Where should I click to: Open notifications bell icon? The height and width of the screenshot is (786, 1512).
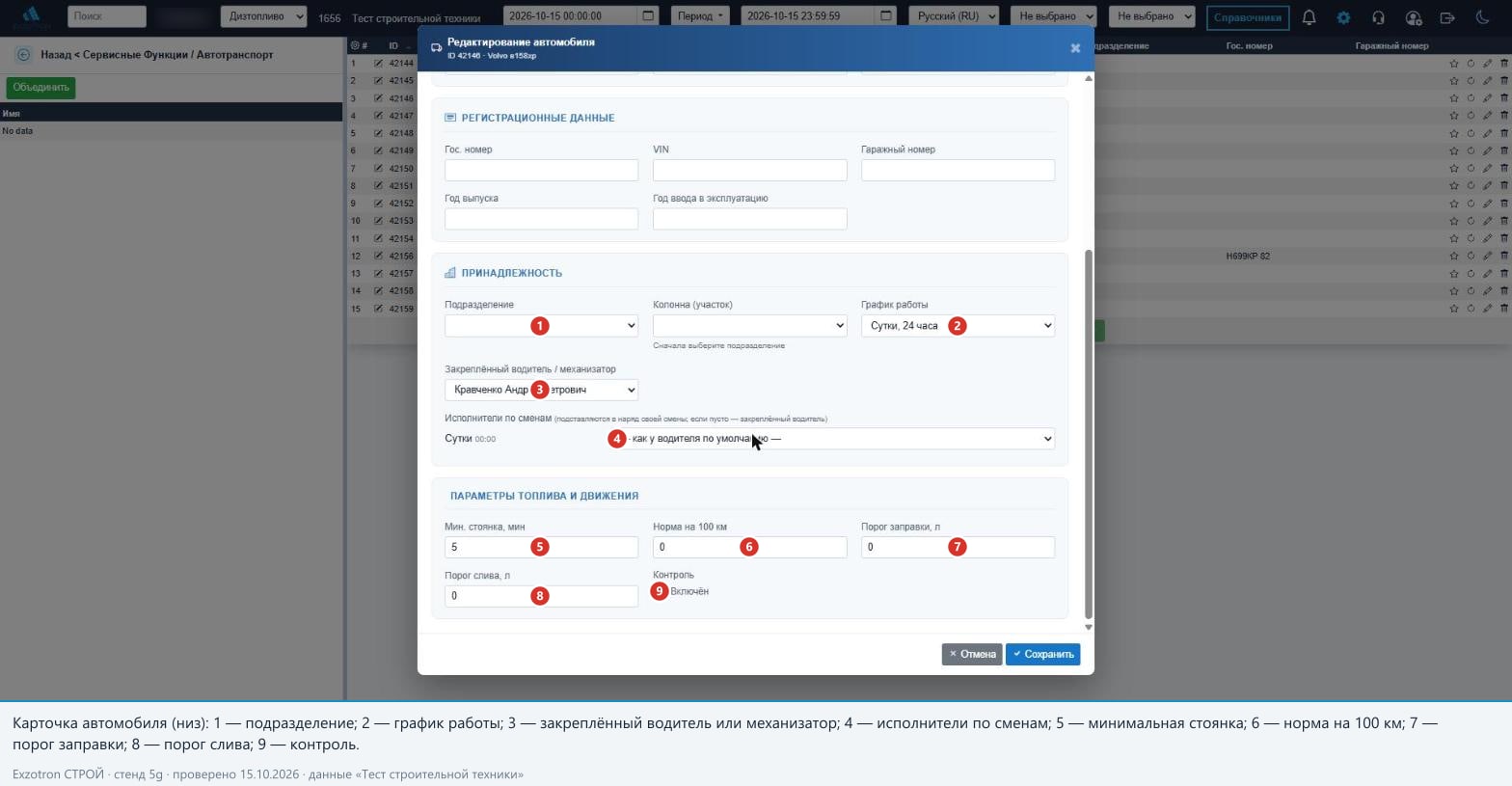click(1309, 16)
